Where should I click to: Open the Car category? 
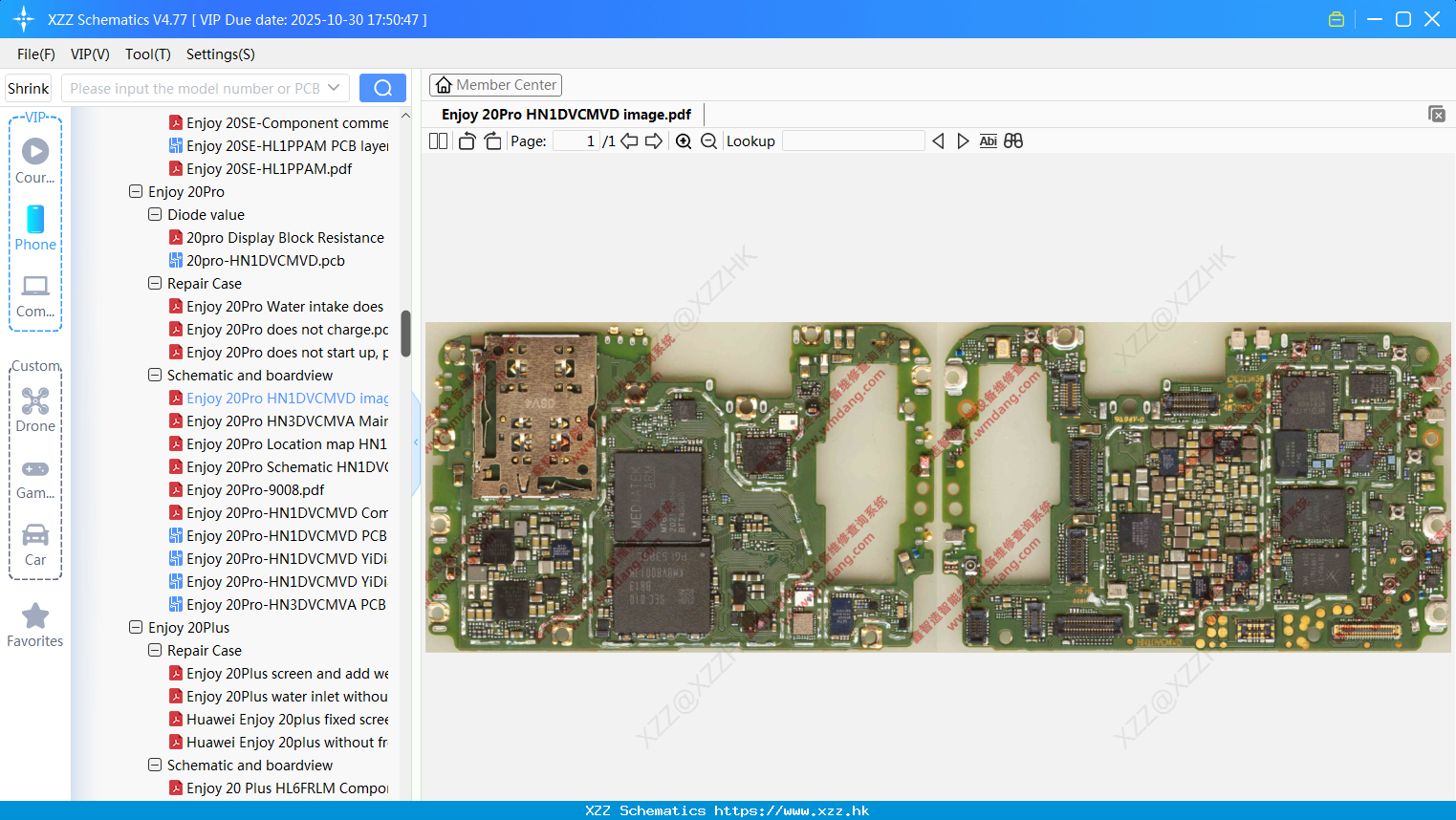[x=35, y=545]
